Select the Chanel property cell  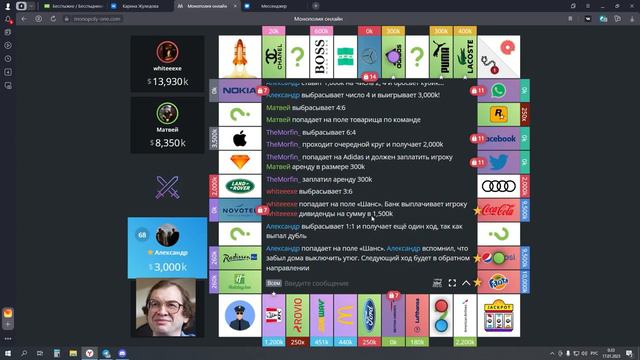(x=273, y=56)
